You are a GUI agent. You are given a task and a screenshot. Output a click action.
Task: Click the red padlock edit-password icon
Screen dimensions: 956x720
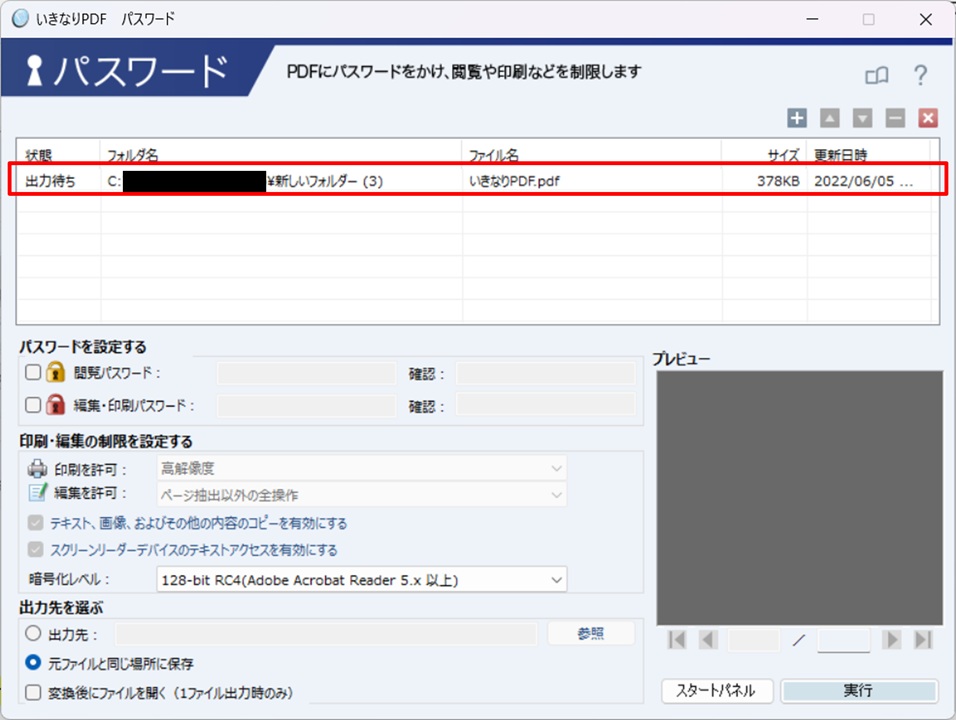[x=55, y=404]
